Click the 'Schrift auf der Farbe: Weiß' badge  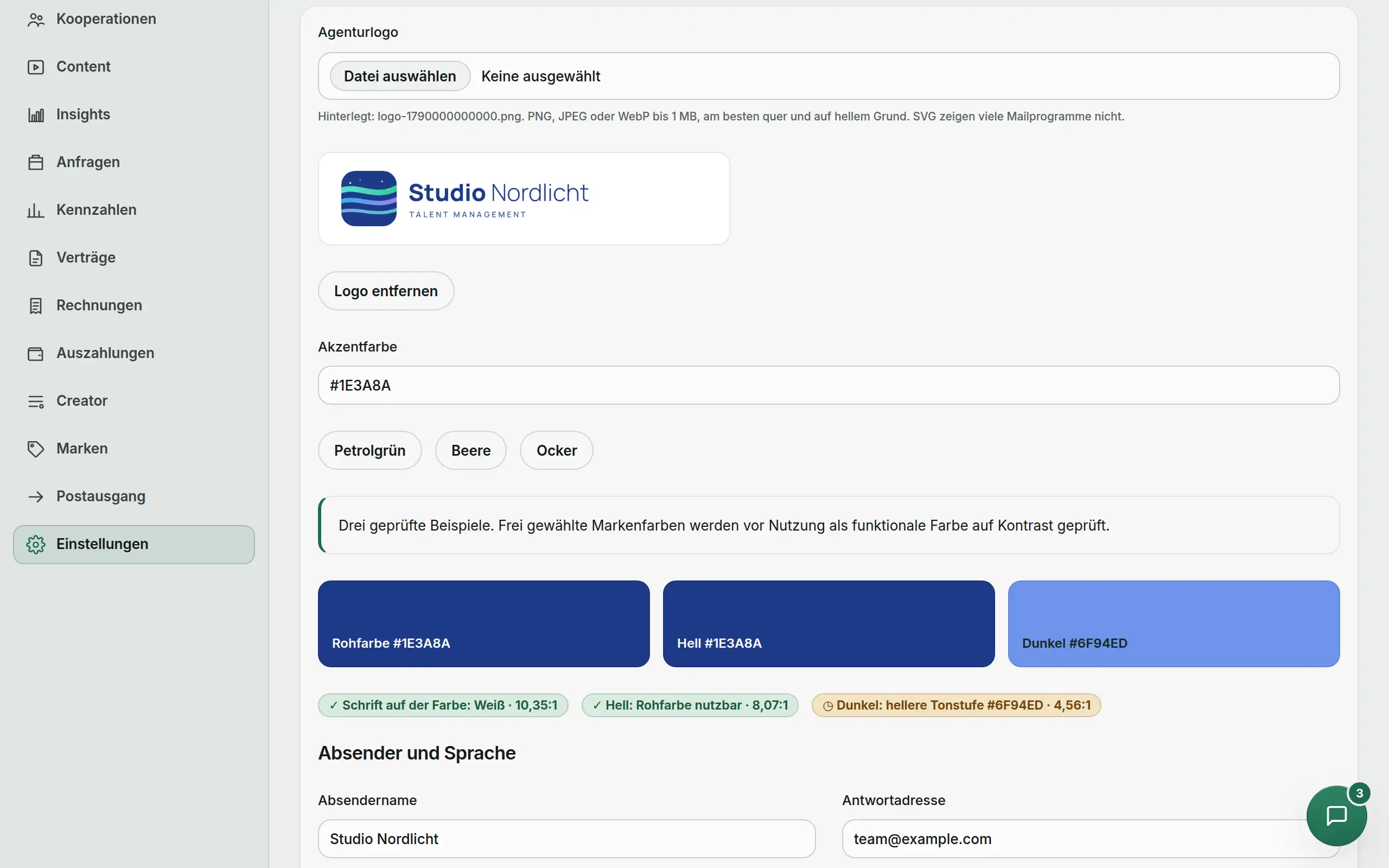[x=443, y=705]
